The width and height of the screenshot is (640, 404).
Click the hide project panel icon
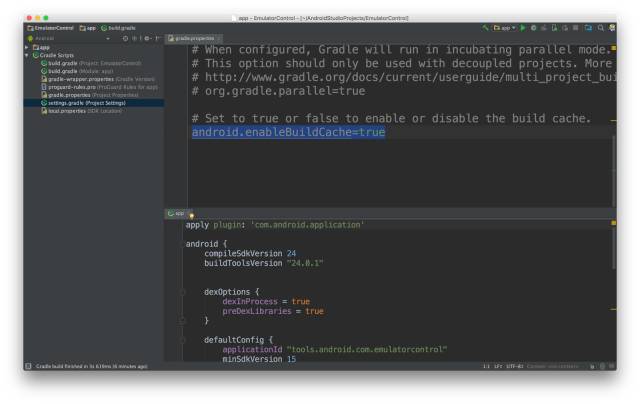158,38
